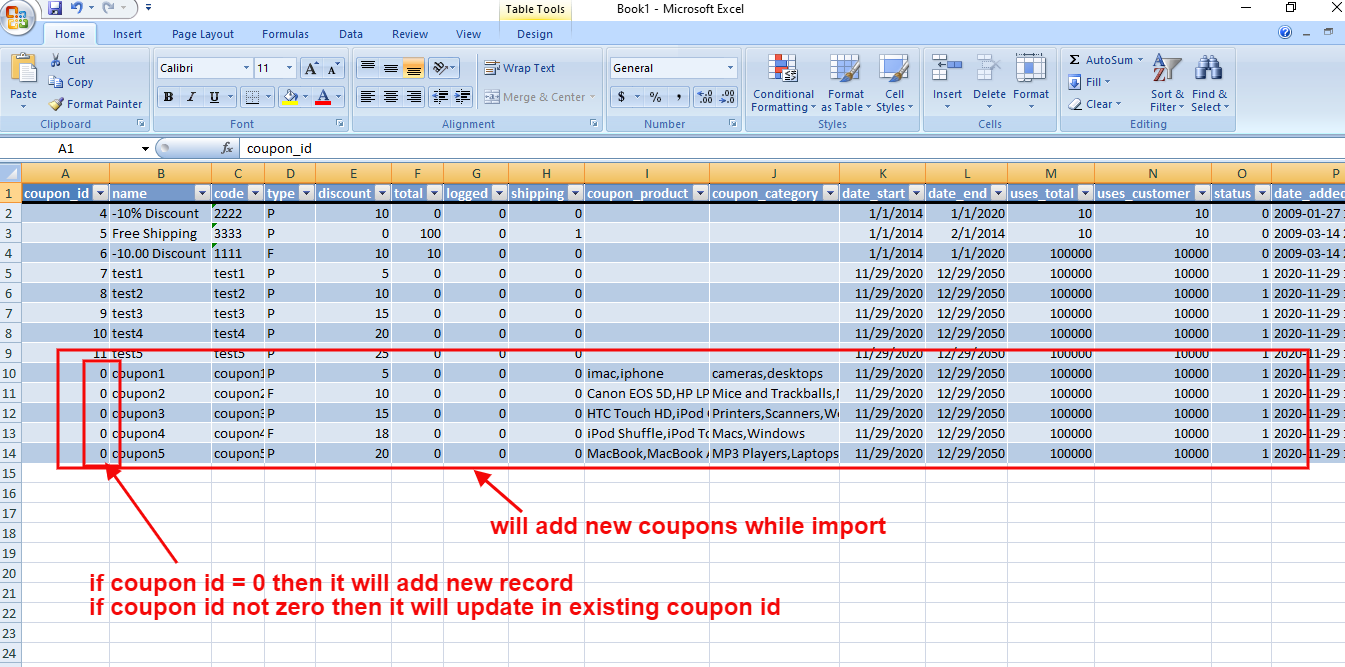
Task: Open the Fill Color dropdown arrow
Action: [x=304, y=97]
